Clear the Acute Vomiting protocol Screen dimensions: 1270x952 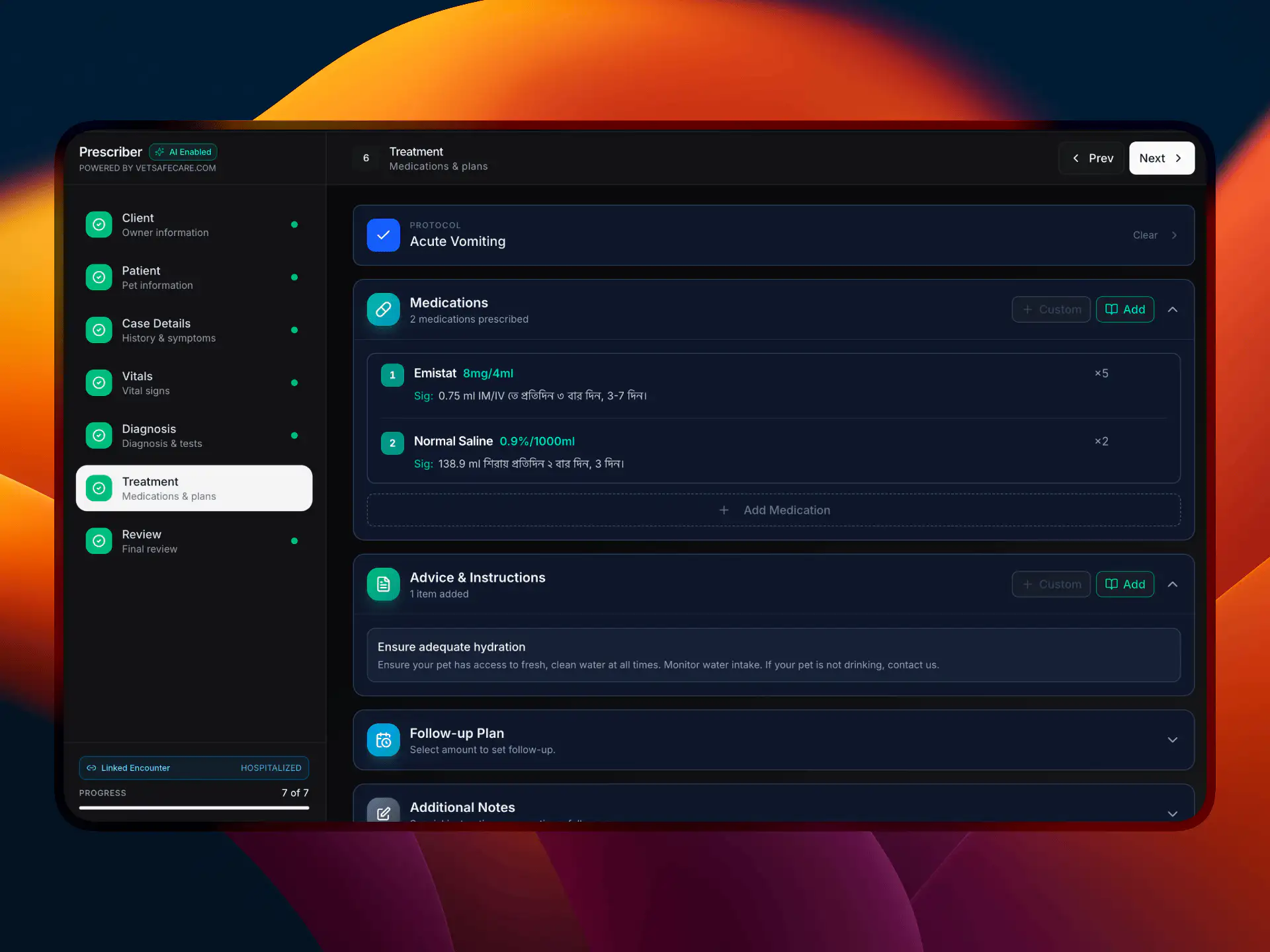point(1145,235)
